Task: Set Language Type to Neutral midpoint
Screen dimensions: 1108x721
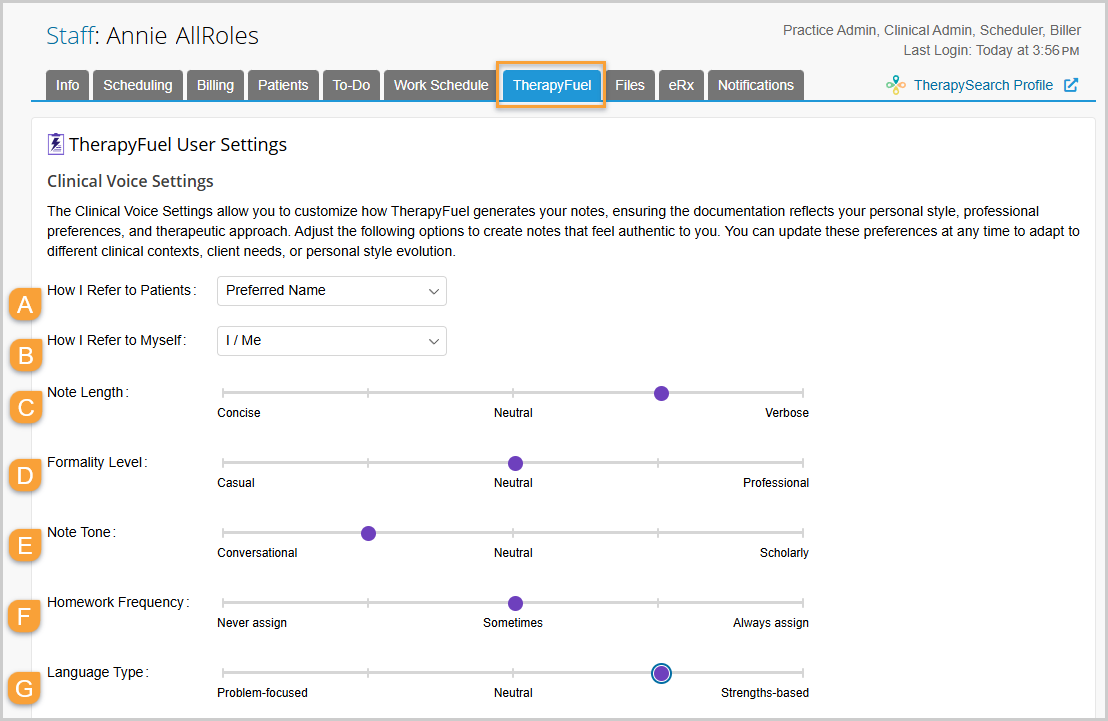Action: pos(513,673)
